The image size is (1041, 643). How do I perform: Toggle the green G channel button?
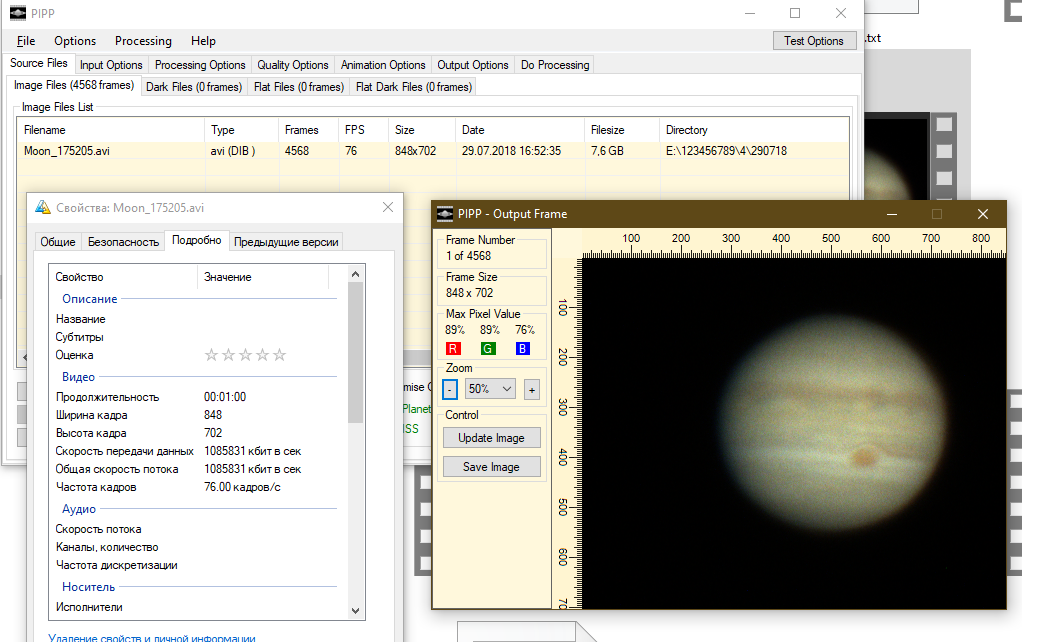tap(488, 348)
